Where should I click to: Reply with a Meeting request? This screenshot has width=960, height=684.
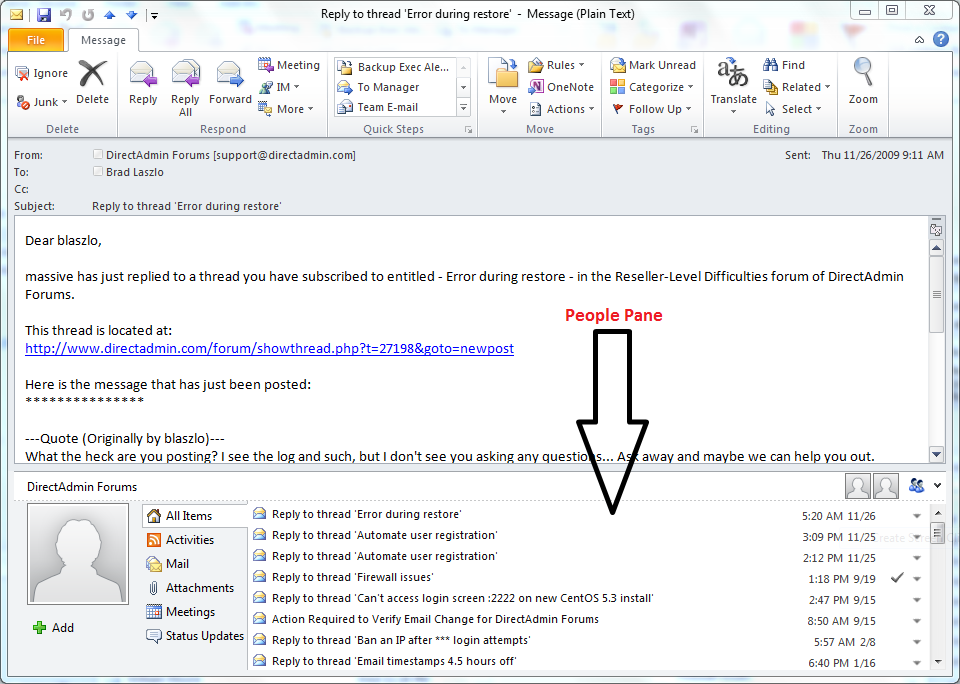coord(289,65)
